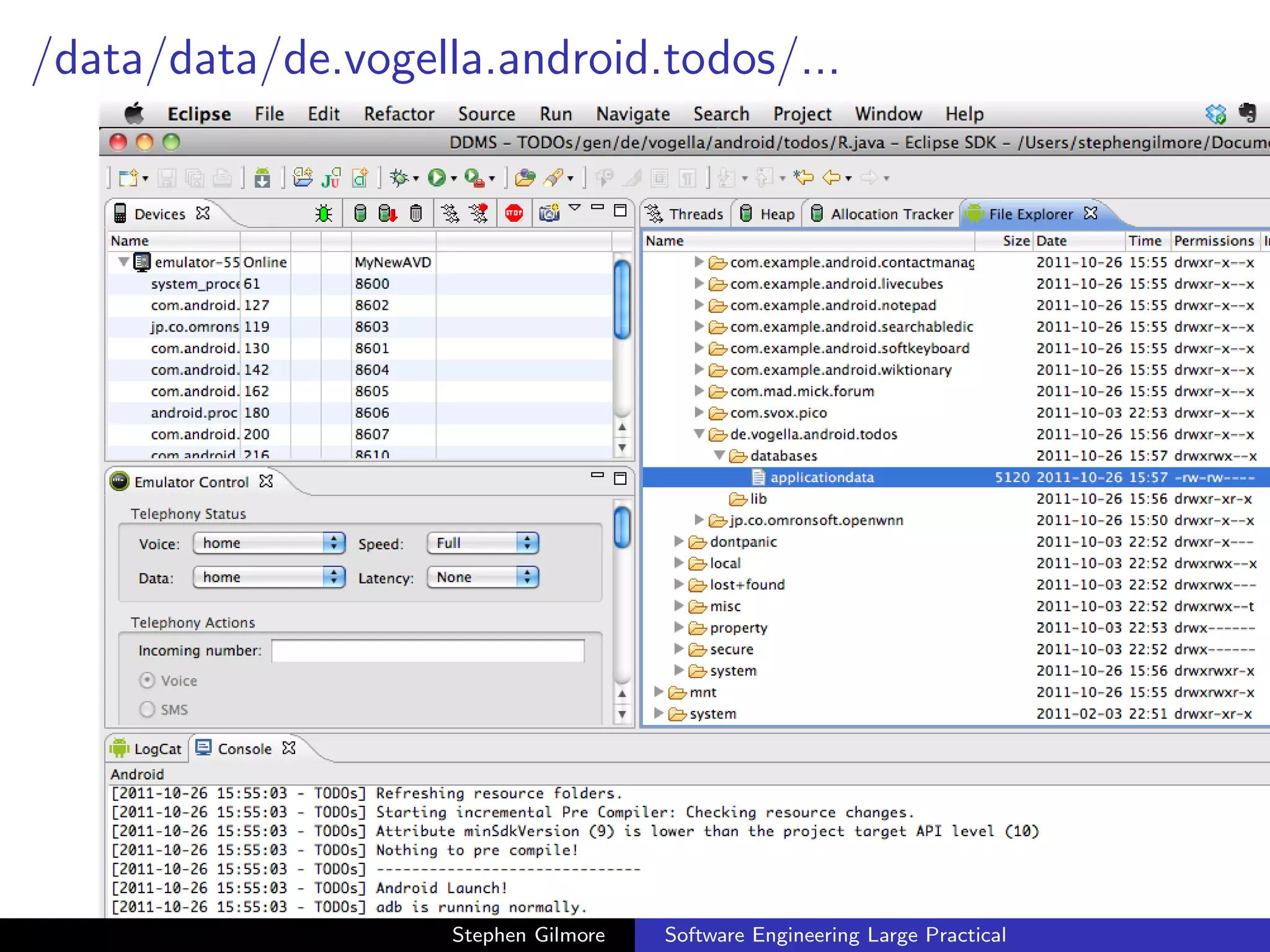
Task: Click the Devices panel vertical scrollbar thumb
Action: click(x=621, y=300)
